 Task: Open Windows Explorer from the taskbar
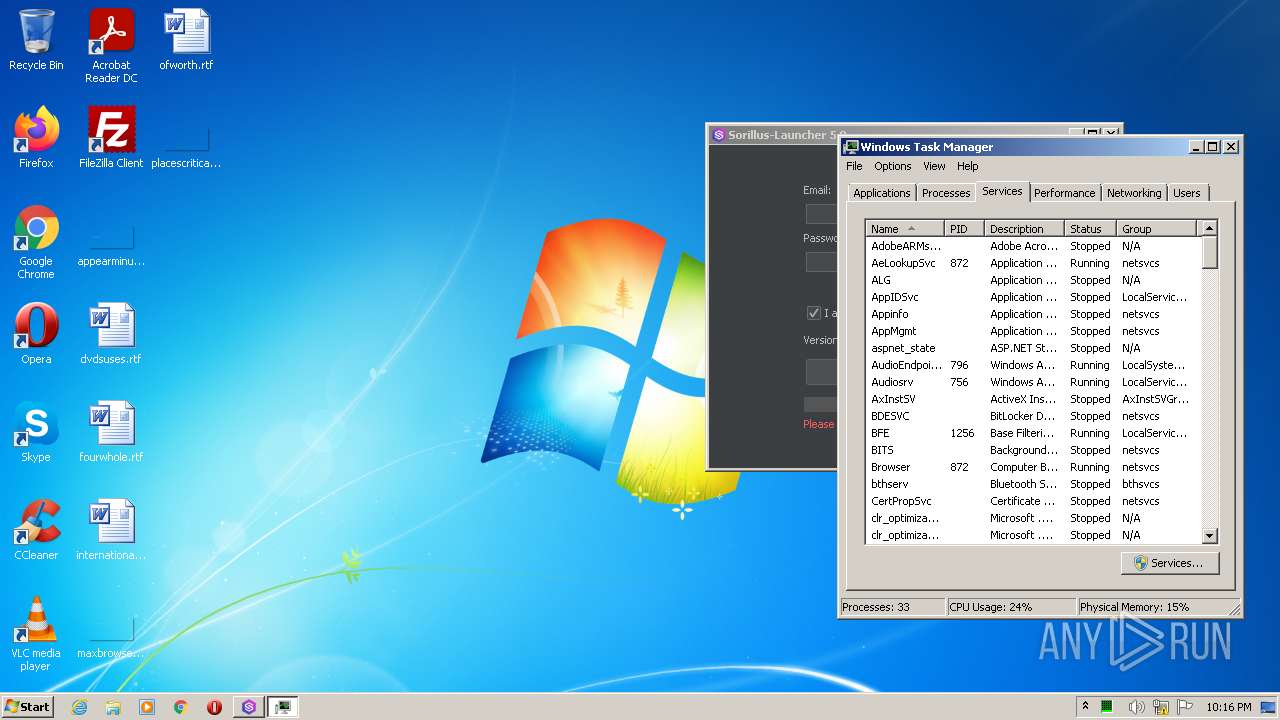coord(113,707)
